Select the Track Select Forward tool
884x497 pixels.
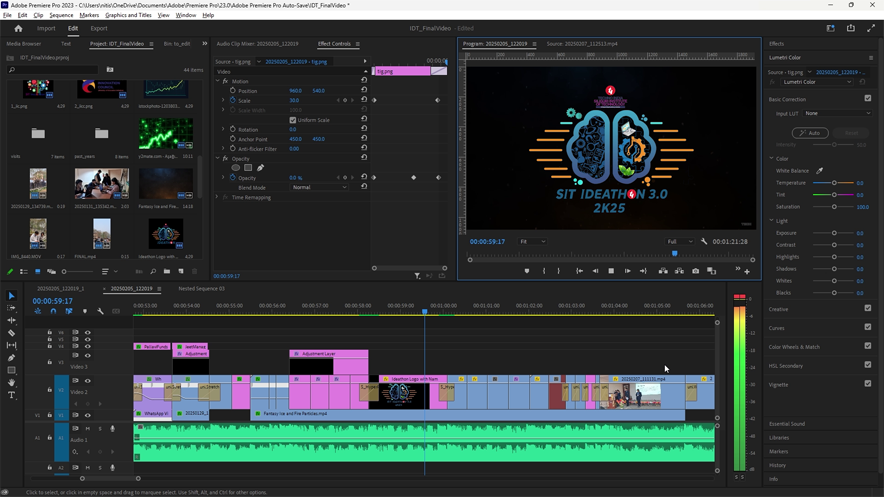tap(11, 308)
